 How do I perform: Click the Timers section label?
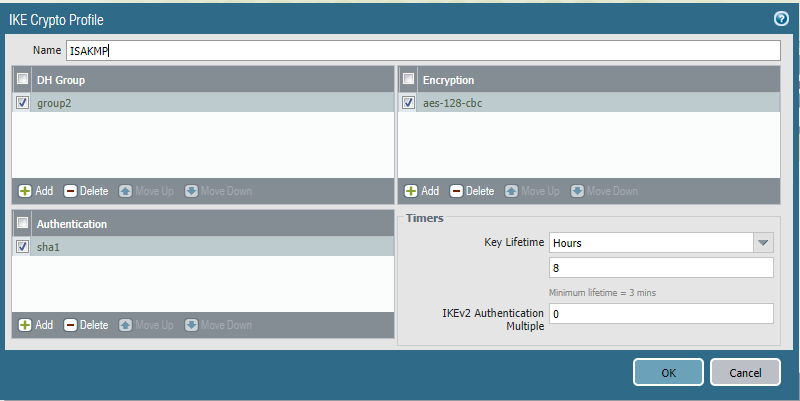(x=425, y=218)
